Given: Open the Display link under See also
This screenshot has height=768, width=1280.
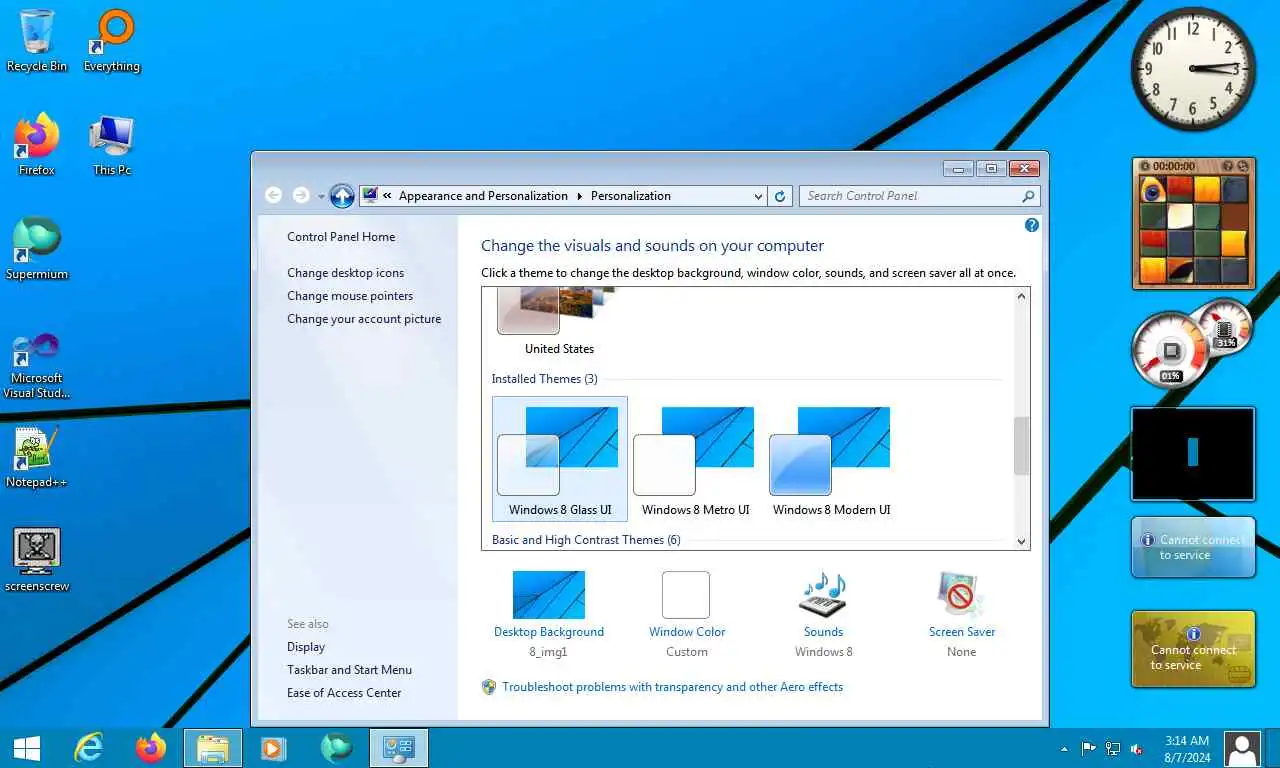Looking at the screenshot, I should tap(306, 647).
